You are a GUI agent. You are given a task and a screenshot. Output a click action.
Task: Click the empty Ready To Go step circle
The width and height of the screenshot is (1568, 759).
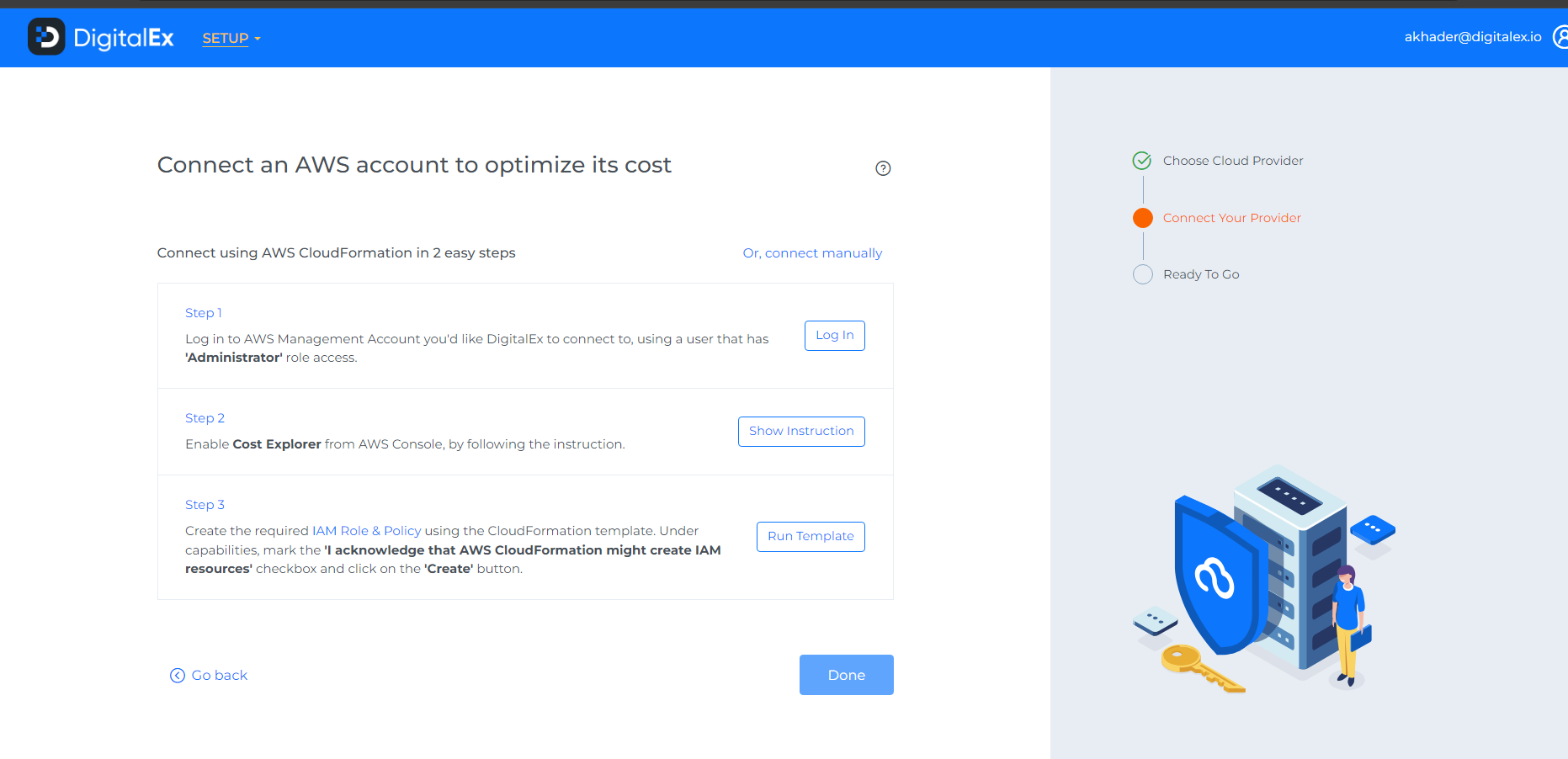pos(1143,274)
